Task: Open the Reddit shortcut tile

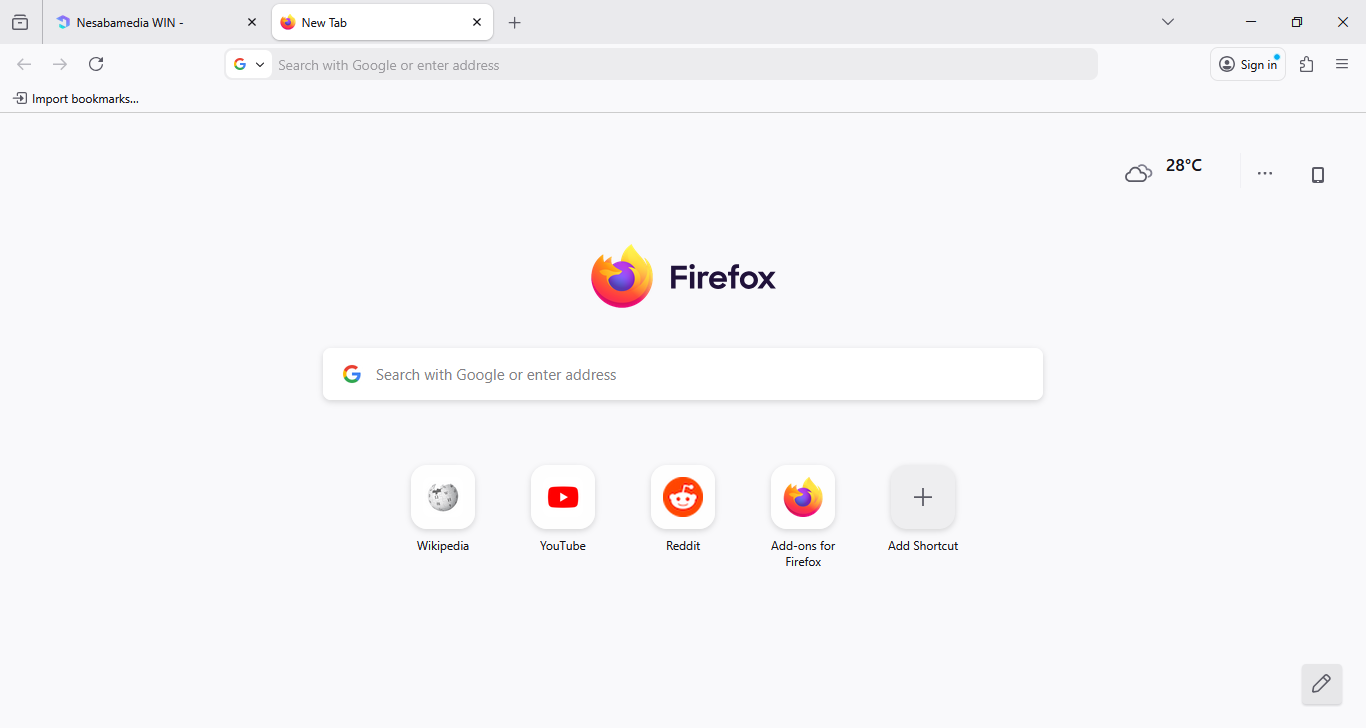Action: 683,497
